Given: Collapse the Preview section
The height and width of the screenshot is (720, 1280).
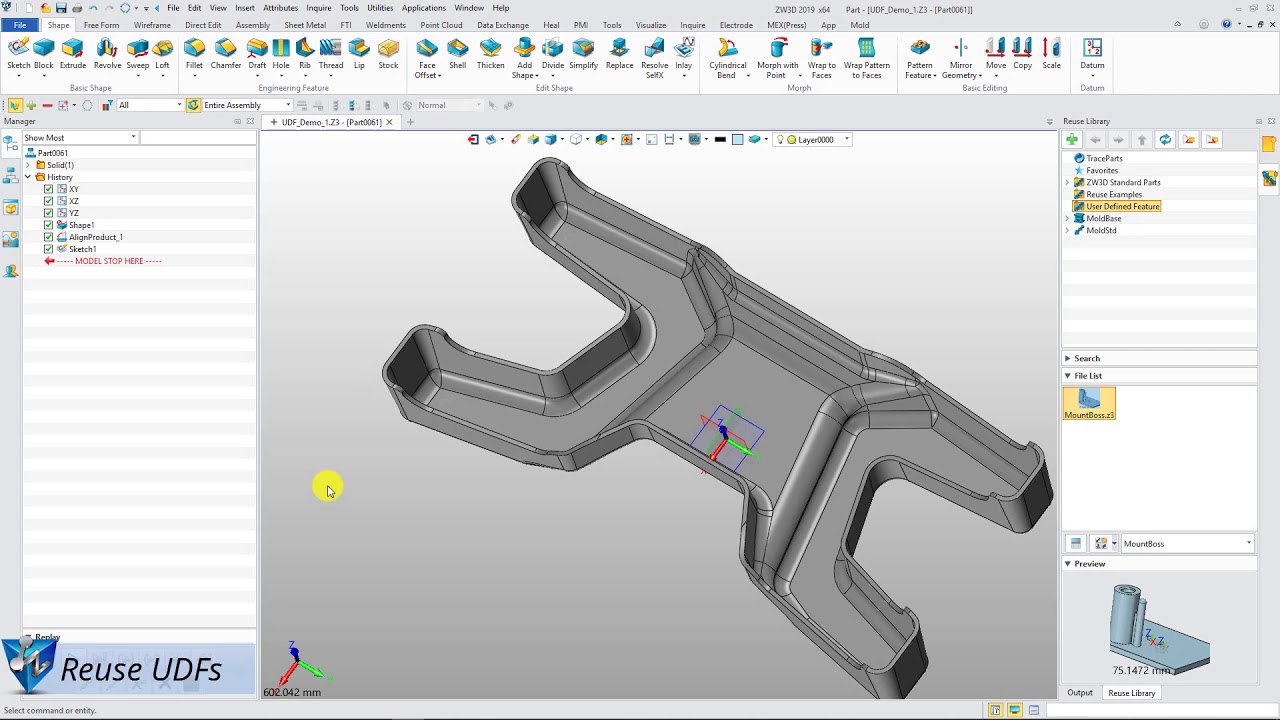Looking at the screenshot, I should point(1067,564).
